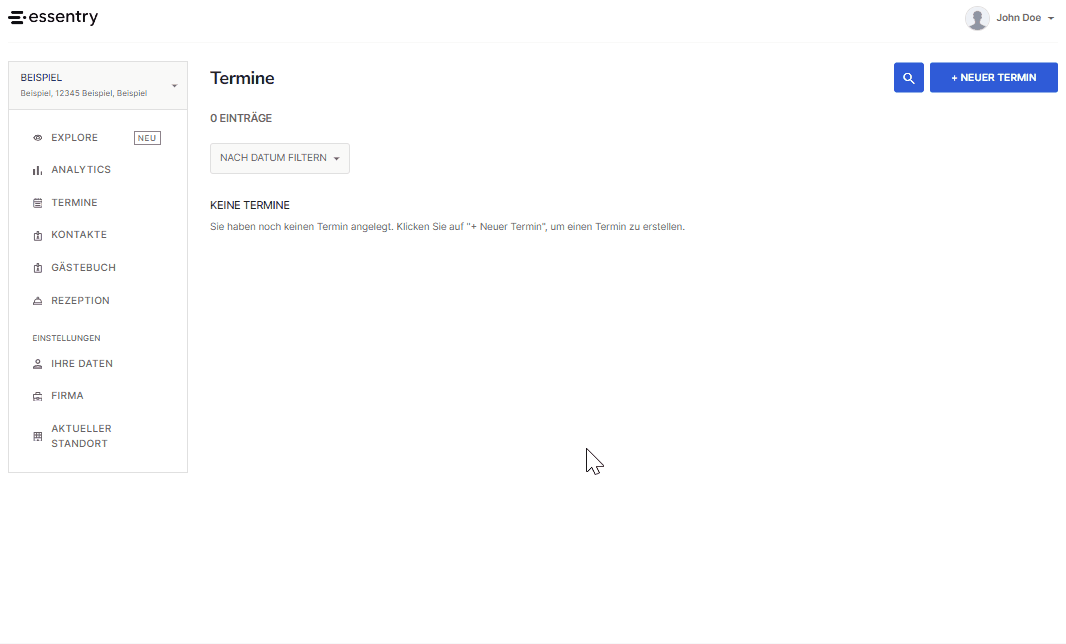The image size is (1066, 644).
Task: Click the Explore eye icon
Action: coord(37,138)
